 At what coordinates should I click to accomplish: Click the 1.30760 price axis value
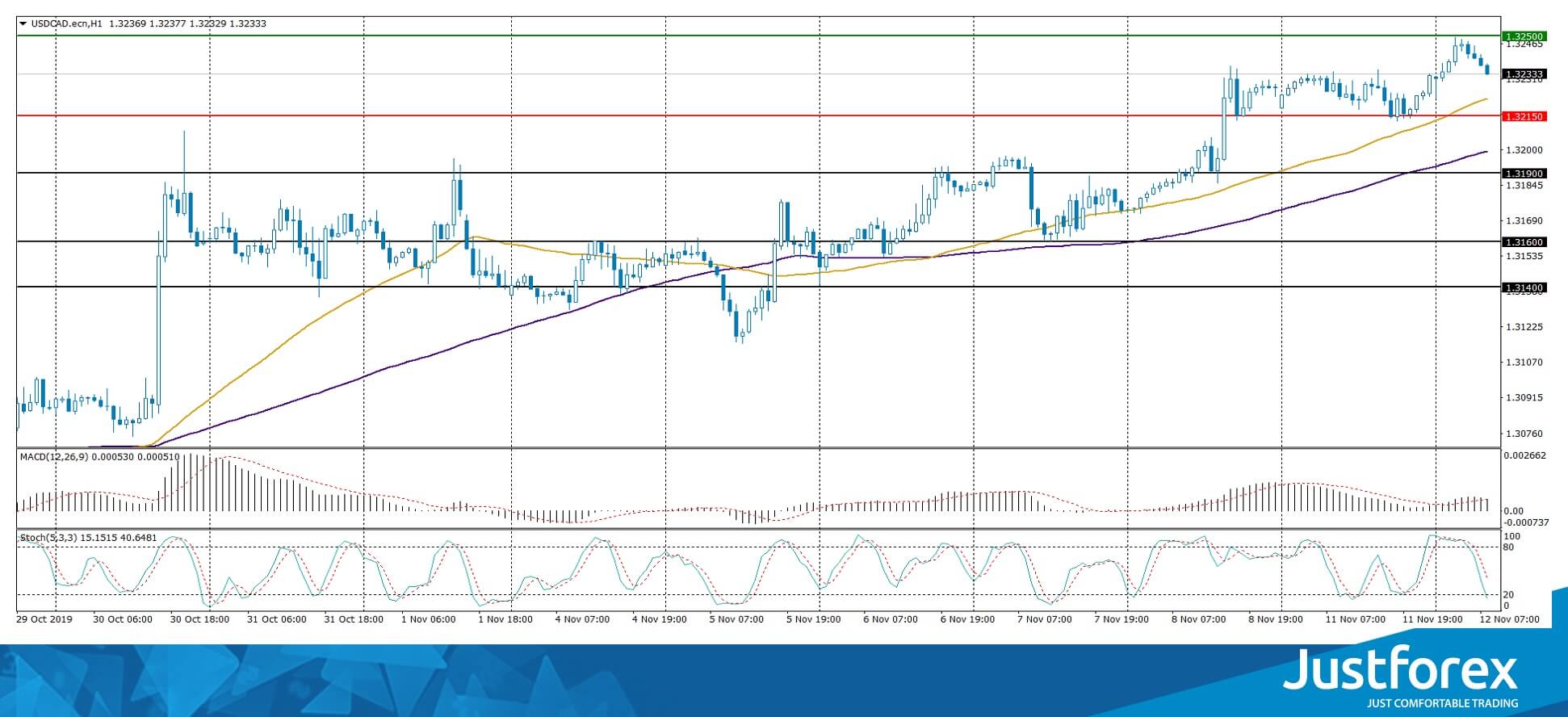1524,434
